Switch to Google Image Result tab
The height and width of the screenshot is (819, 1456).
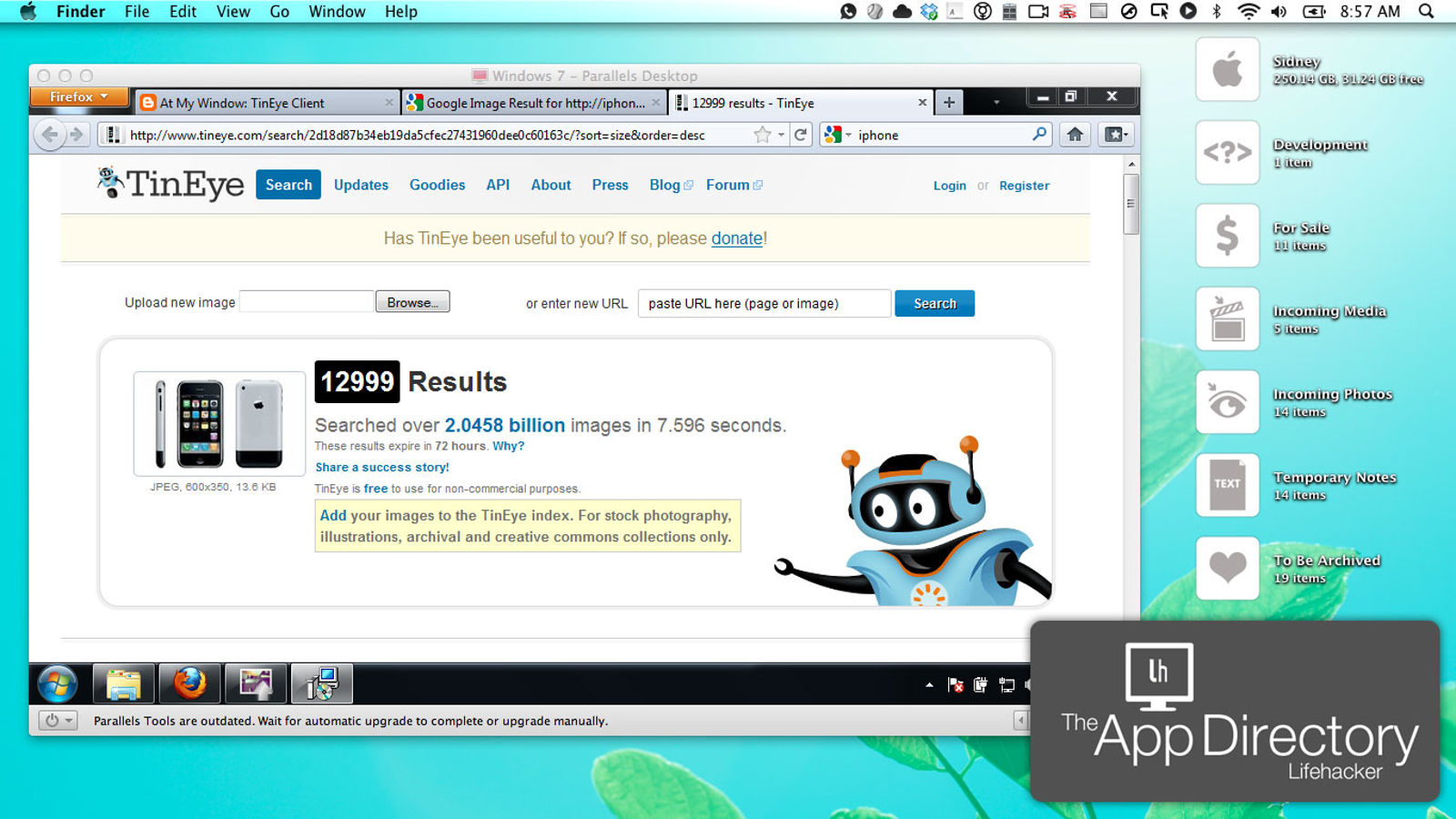(x=534, y=103)
